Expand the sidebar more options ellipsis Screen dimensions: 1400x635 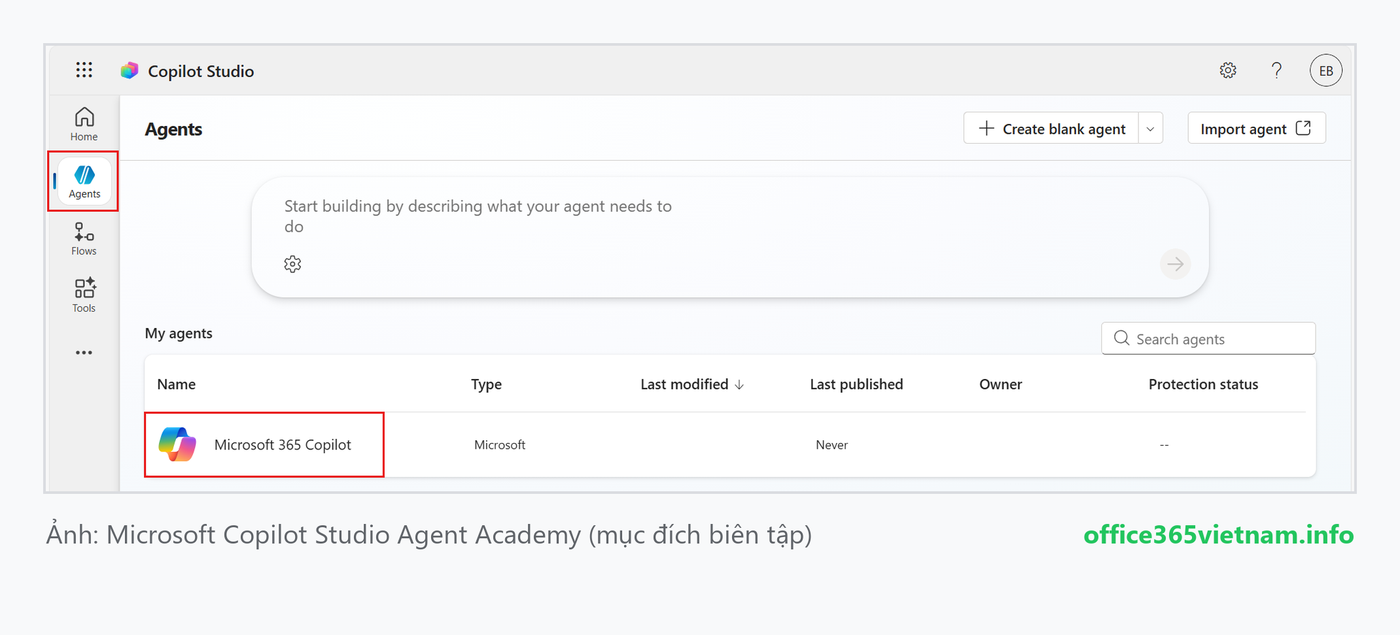click(x=84, y=352)
